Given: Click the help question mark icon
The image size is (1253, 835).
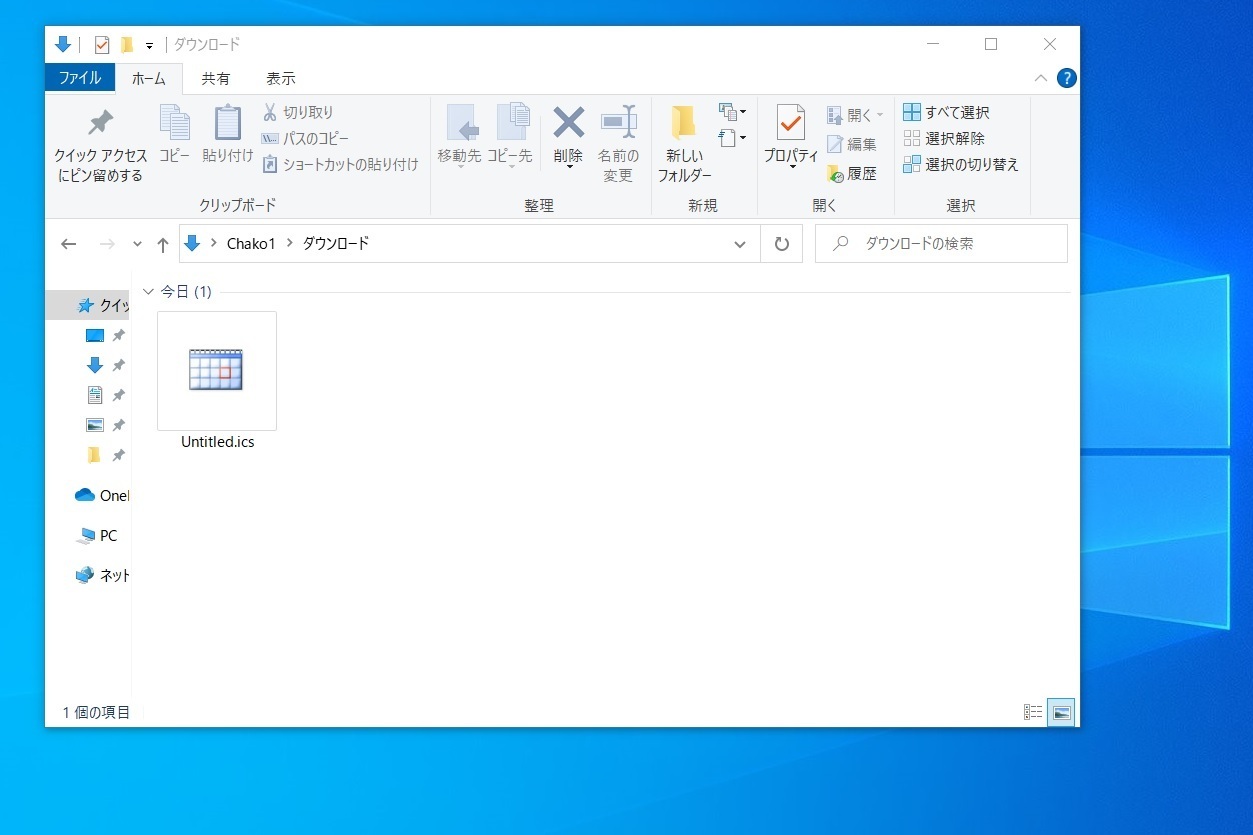Looking at the screenshot, I should [1066, 78].
